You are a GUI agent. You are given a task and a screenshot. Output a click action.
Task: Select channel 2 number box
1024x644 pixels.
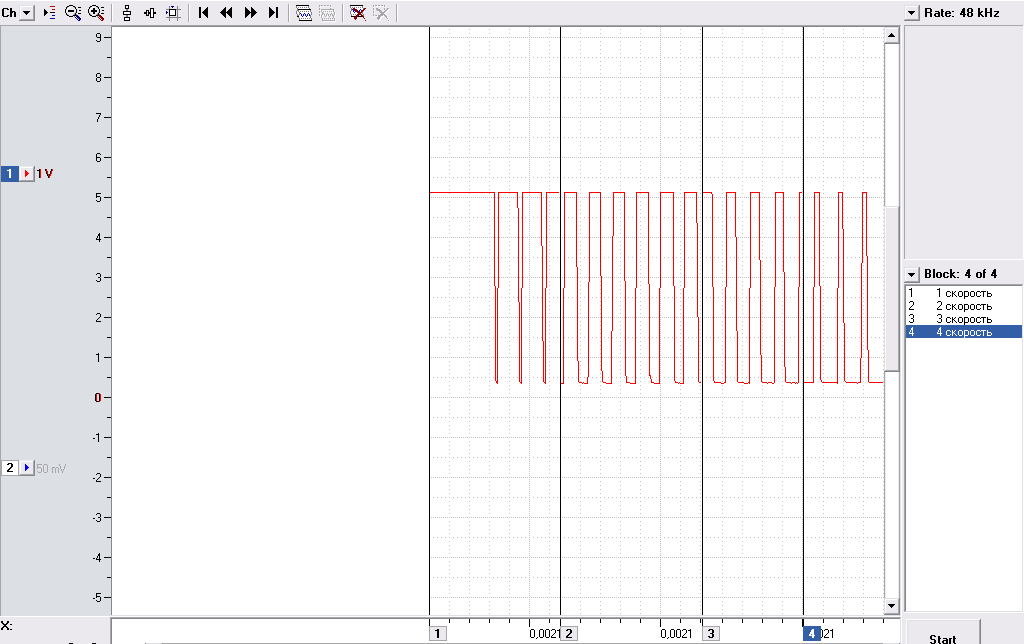[10, 468]
